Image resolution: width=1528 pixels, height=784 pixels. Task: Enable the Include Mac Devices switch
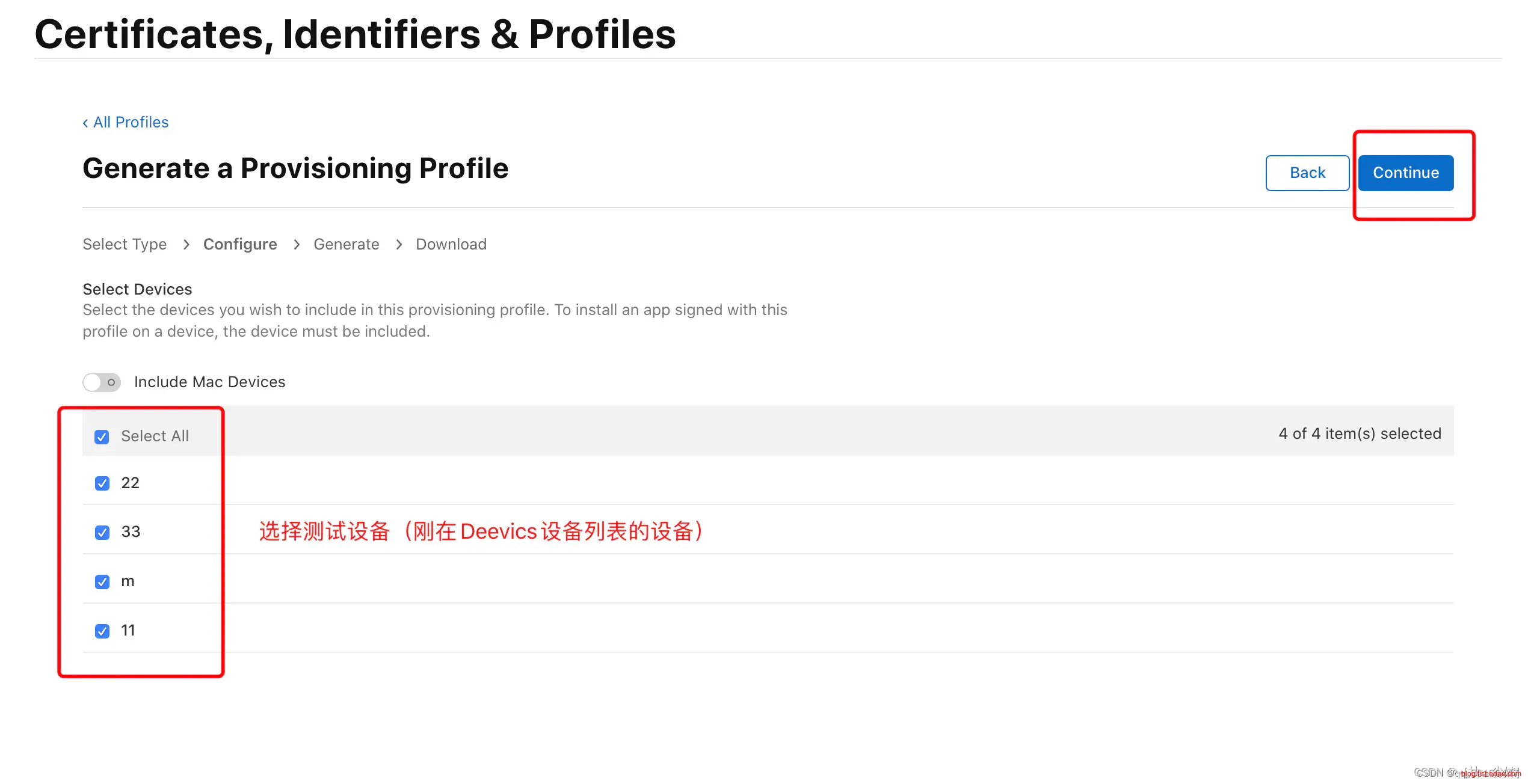[x=102, y=382]
